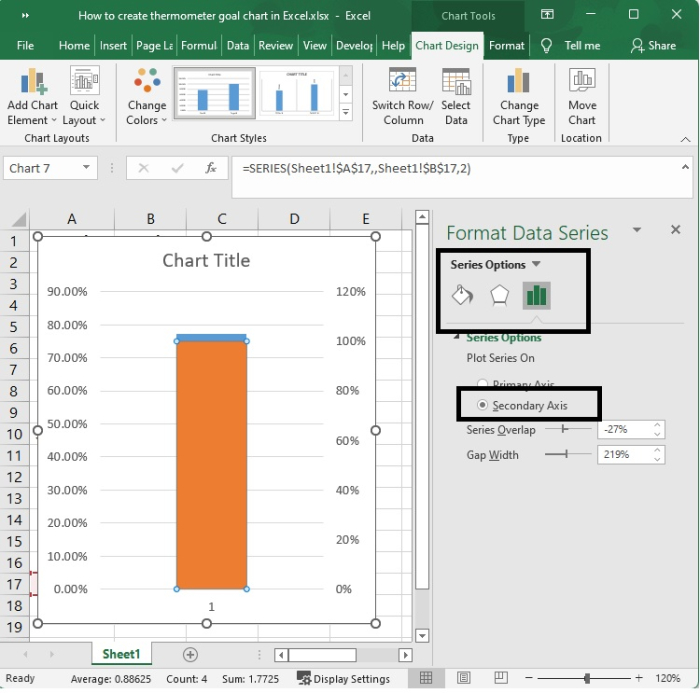Click the Gap Width slider
This screenshot has width=700, height=693.
[x=568, y=455]
